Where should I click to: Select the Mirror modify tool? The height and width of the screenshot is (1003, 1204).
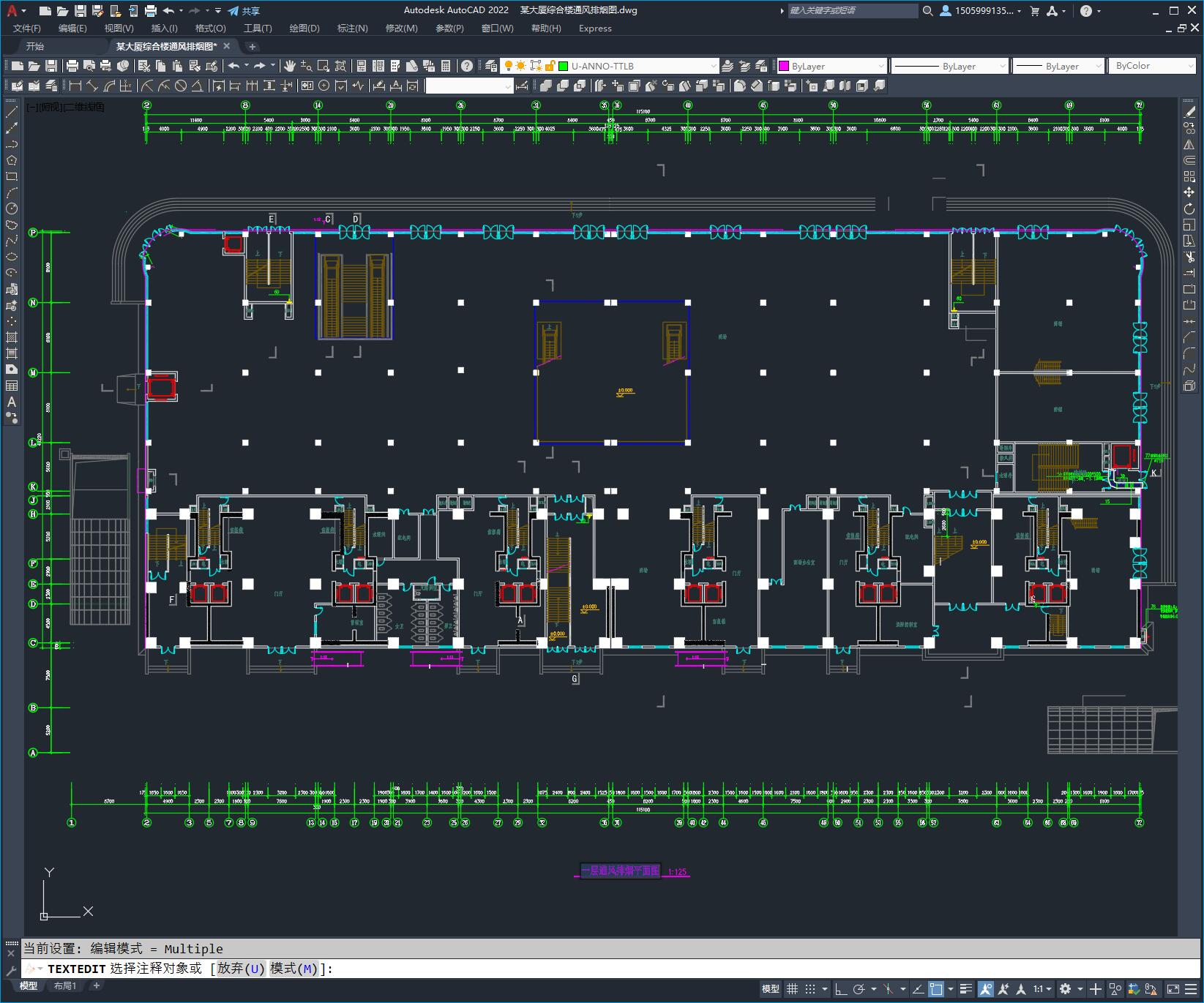(x=1189, y=144)
